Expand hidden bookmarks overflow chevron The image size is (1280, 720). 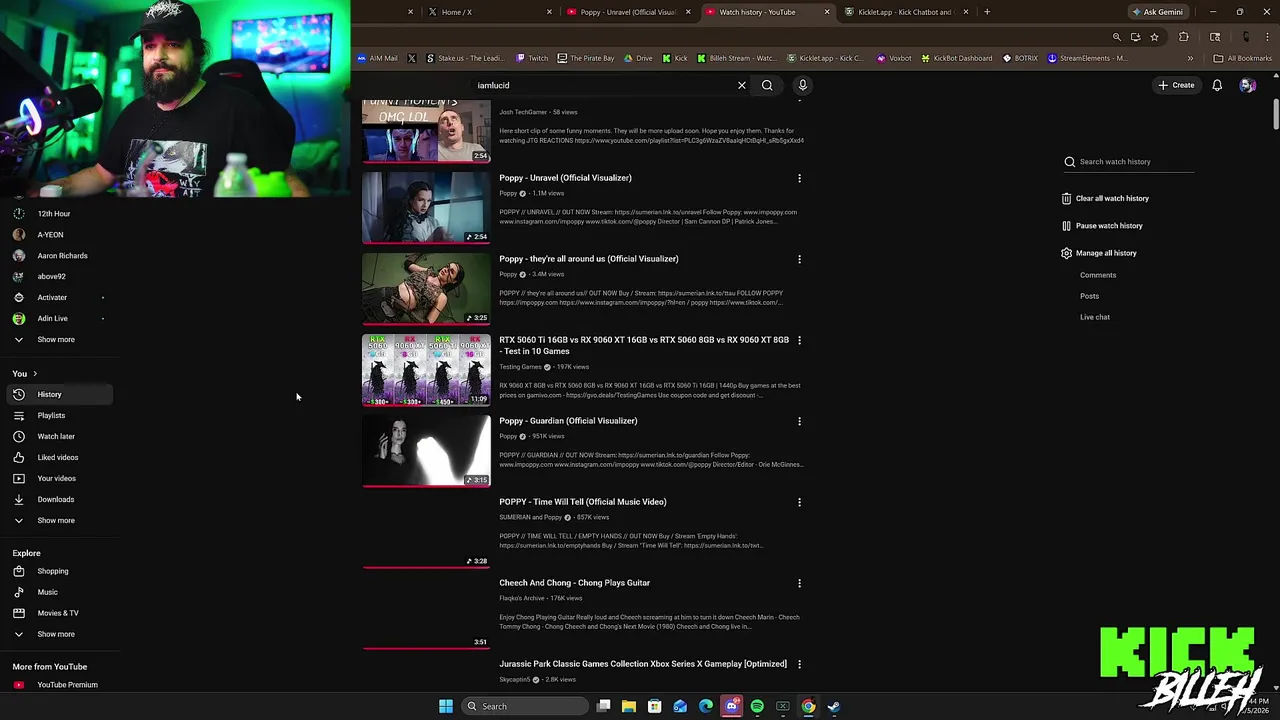pos(1190,58)
